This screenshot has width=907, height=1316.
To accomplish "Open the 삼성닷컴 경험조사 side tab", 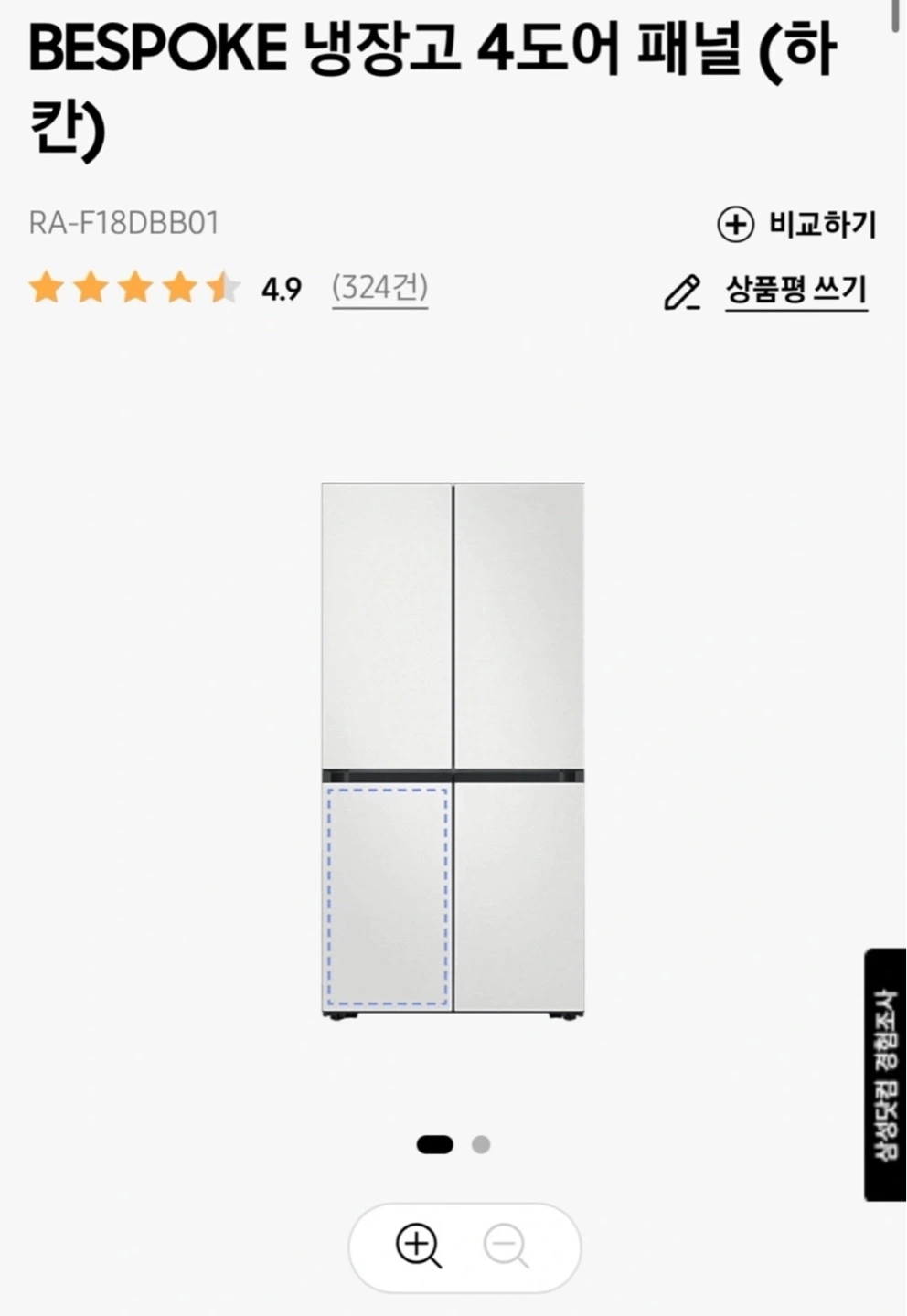I will click(884, 1075).
